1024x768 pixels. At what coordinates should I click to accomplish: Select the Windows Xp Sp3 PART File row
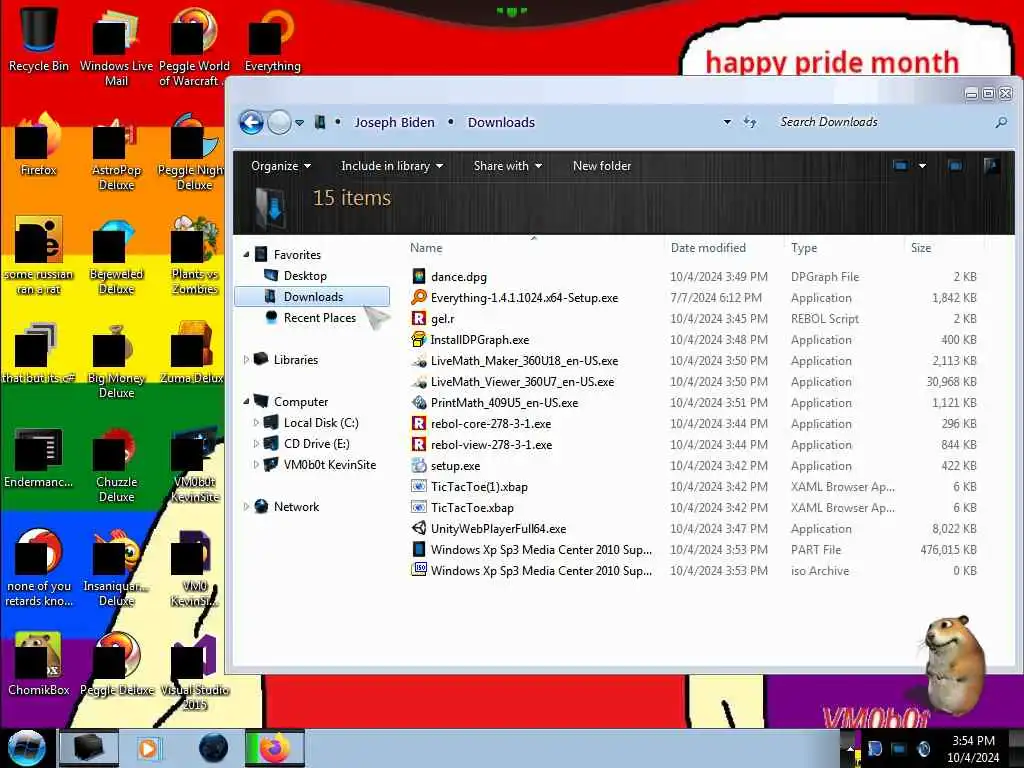pos(694,549)
